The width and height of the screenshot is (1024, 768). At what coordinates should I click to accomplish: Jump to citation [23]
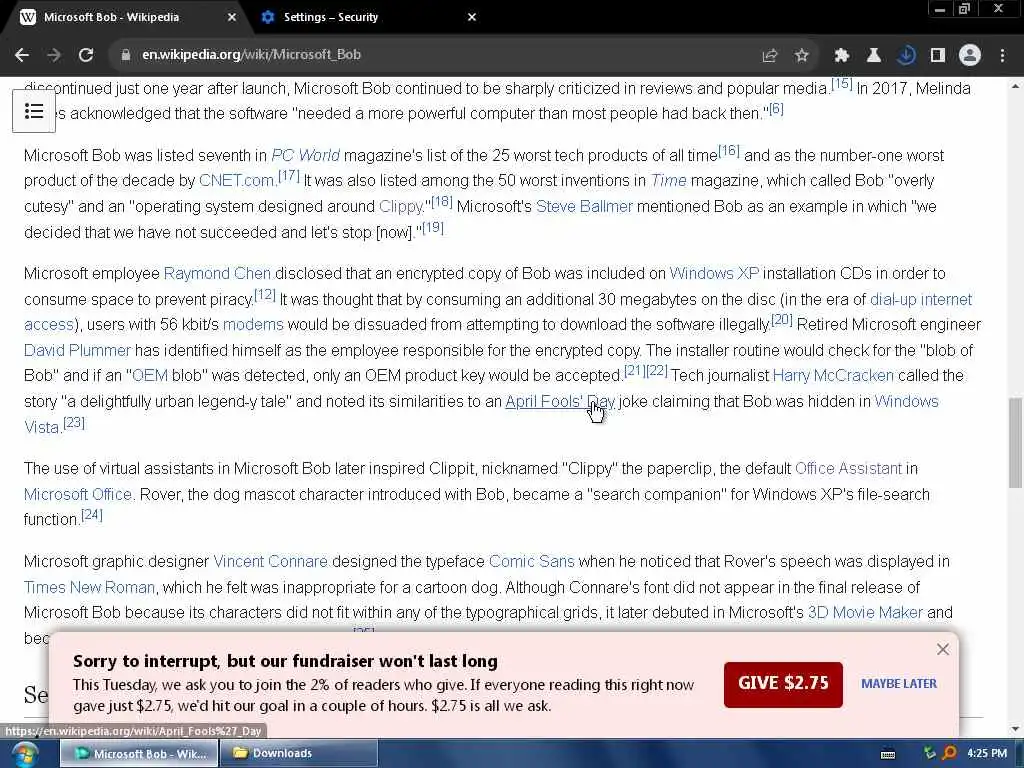[x=74, y=423]
